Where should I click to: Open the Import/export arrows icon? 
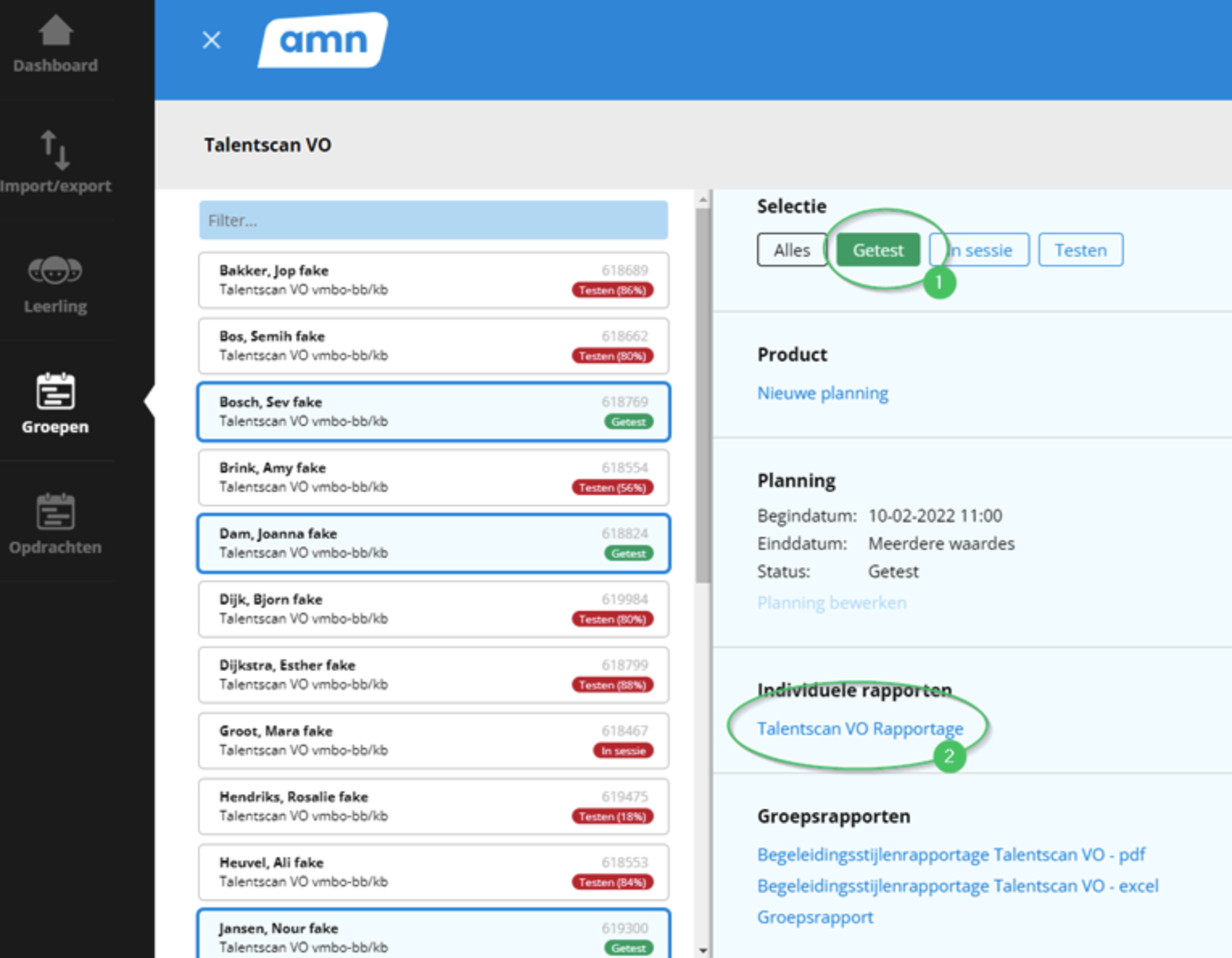[55, 151]
